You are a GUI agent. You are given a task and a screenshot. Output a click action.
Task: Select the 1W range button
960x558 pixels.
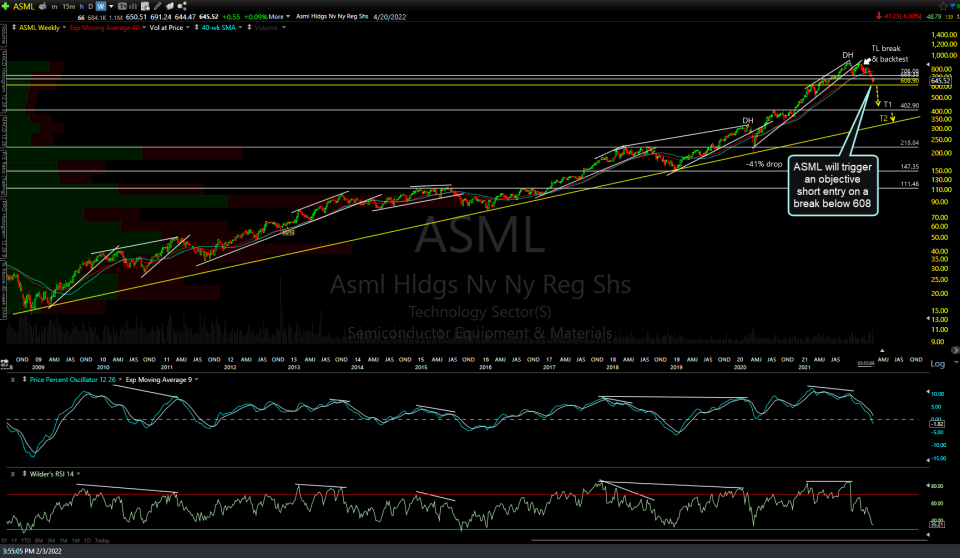click(x=76, y=540)
